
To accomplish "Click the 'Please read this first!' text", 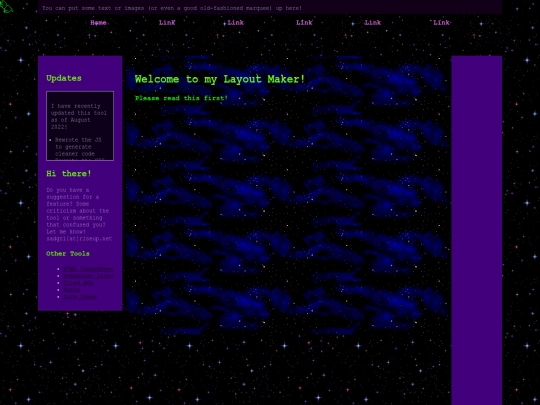I will click(181, 98).
